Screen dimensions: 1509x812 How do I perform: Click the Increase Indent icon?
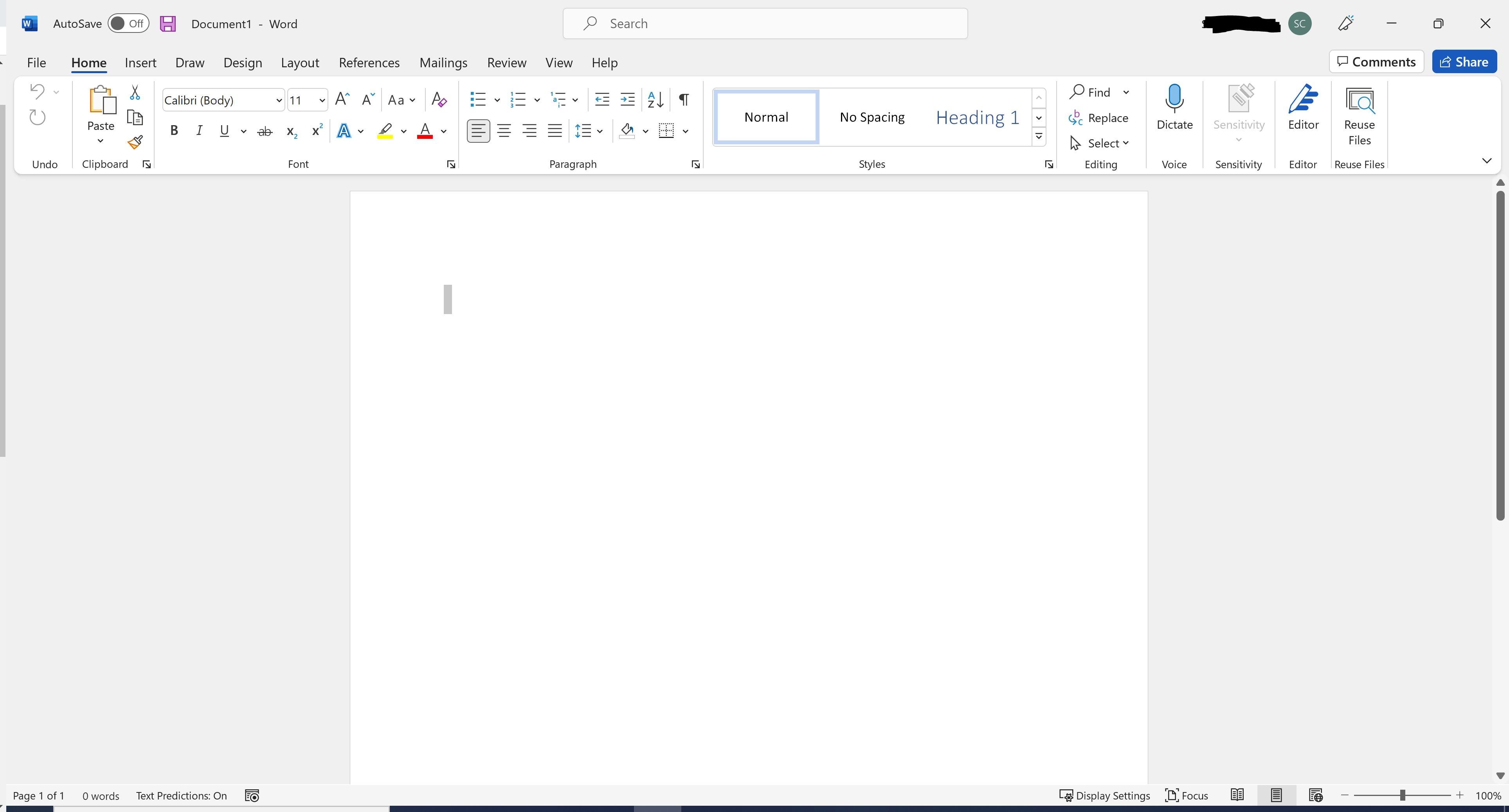tap(627, 99)
